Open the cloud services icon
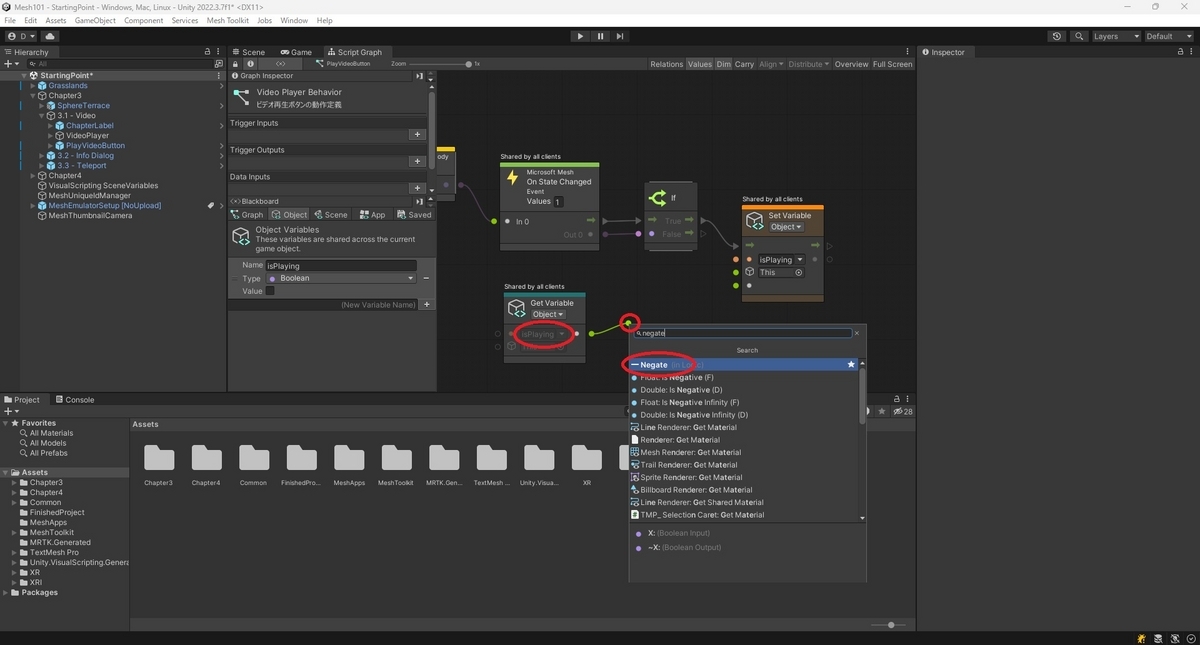 click(50, 36)
